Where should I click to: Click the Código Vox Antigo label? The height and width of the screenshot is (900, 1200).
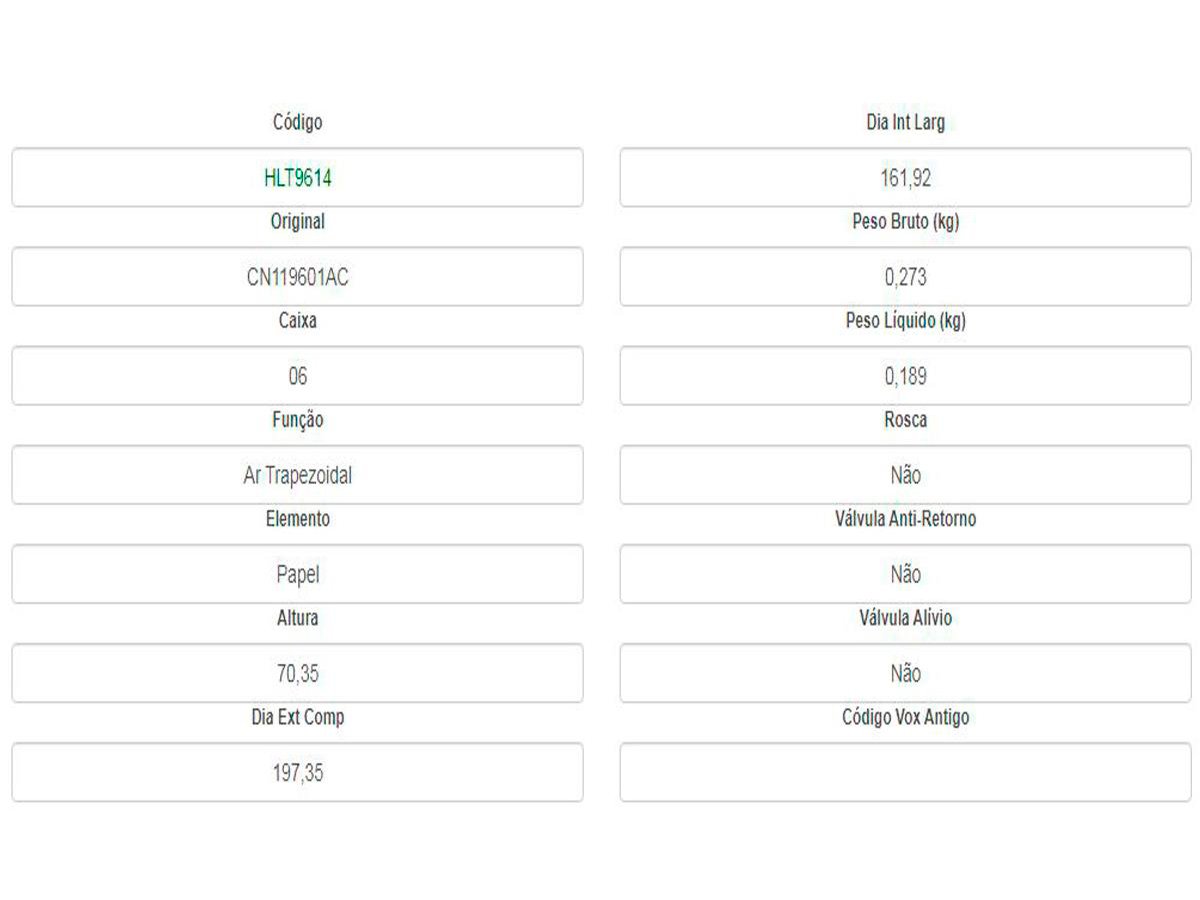click(905, 717)
